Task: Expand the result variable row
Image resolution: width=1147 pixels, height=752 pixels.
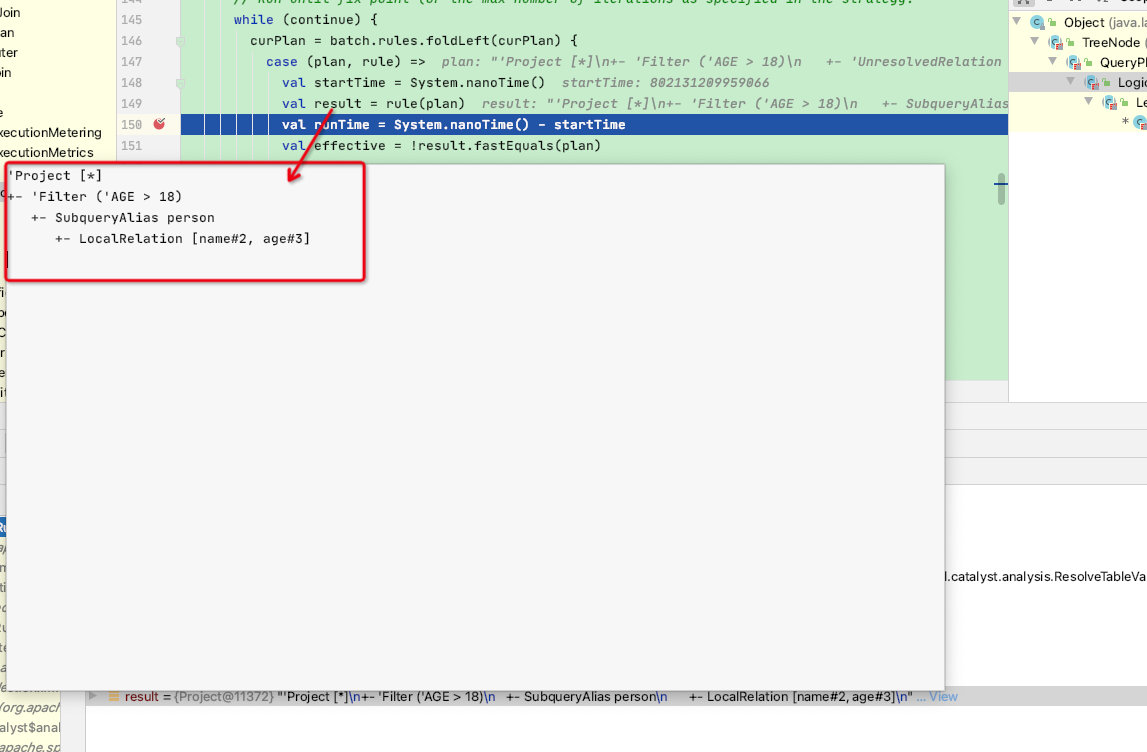Action: [93, 696]
